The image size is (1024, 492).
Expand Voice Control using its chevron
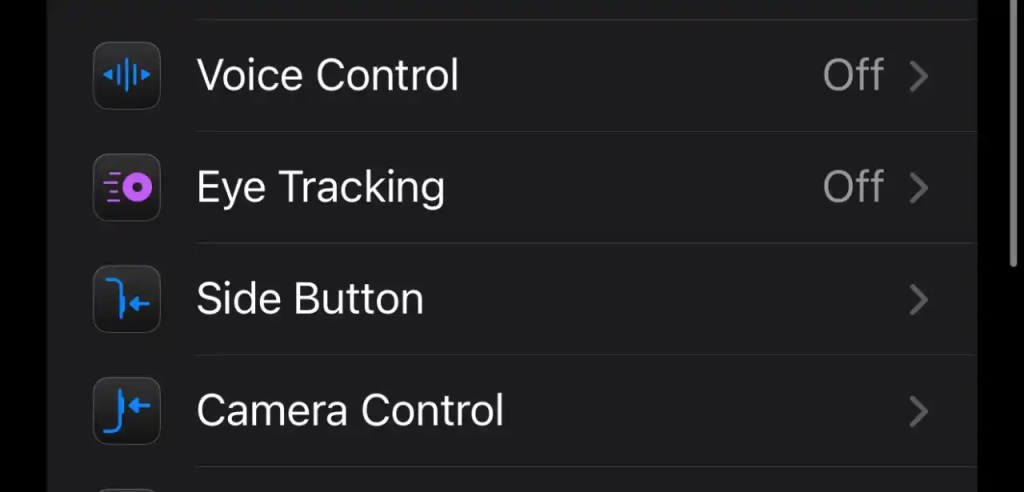click(x=919, y=76)
